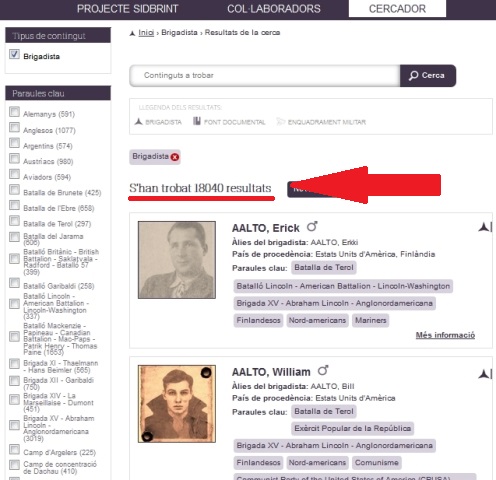Click the male symbol next to AALTO, Erick
The height and width of the screenshot is (480, 496).
coord(312,226)
